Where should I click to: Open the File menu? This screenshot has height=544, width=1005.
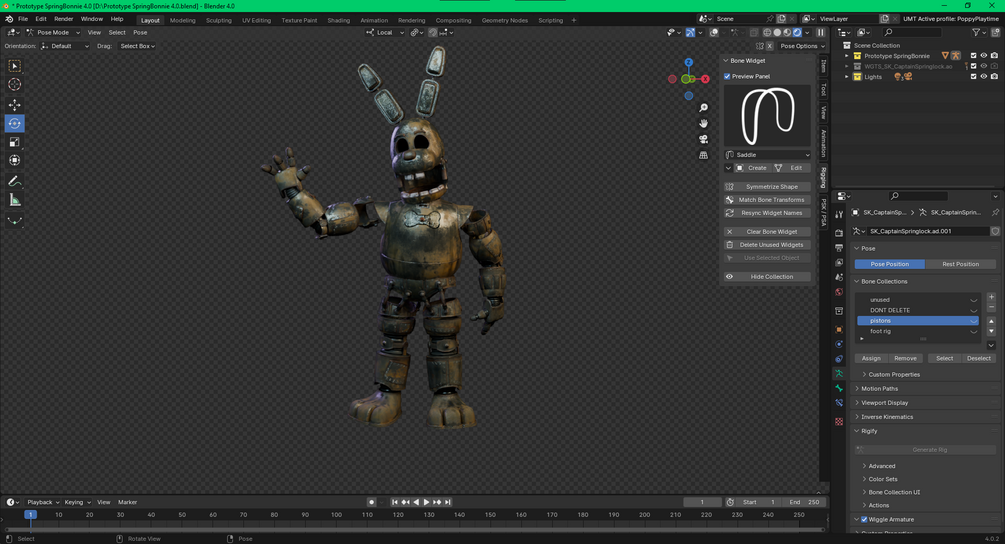click(x=23, y=19)
